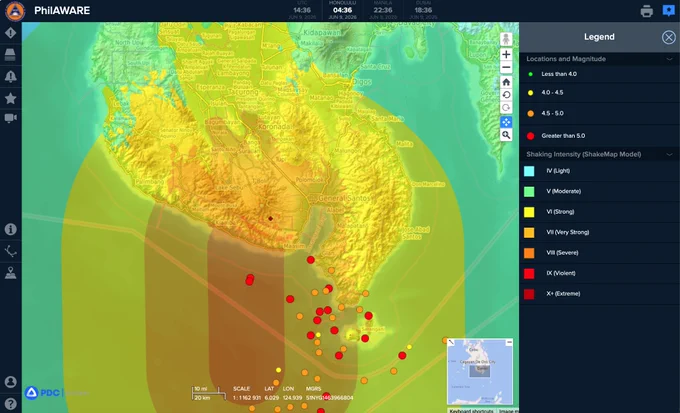Click the Kidapawan label on map
This screenshot has height=413, width=680.
point(323,33)
